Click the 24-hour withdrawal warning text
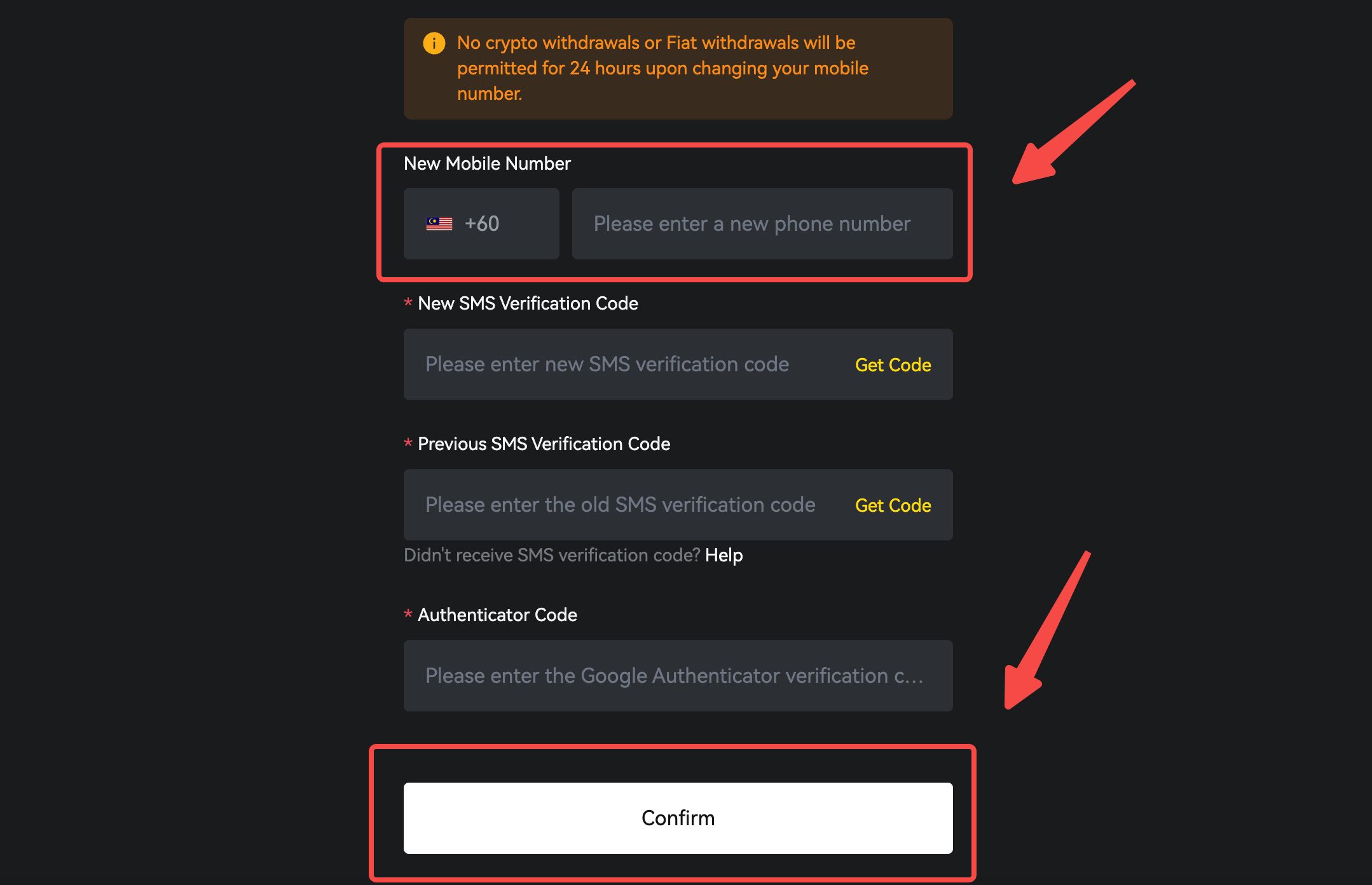1372x885 pixels. pos(662,68)
